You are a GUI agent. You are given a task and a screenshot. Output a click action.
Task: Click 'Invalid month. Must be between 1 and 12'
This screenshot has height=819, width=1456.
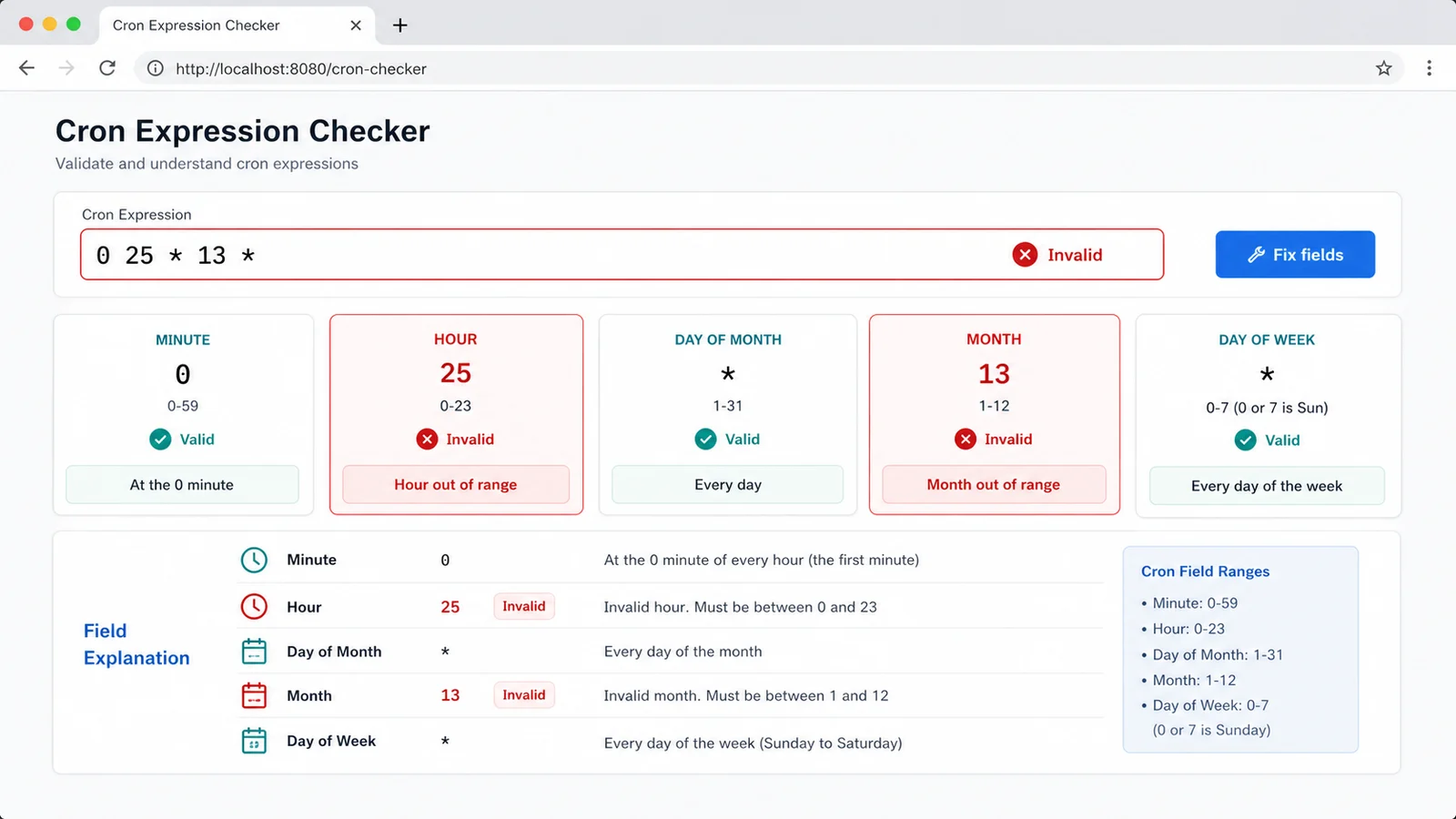click(746, 695)
